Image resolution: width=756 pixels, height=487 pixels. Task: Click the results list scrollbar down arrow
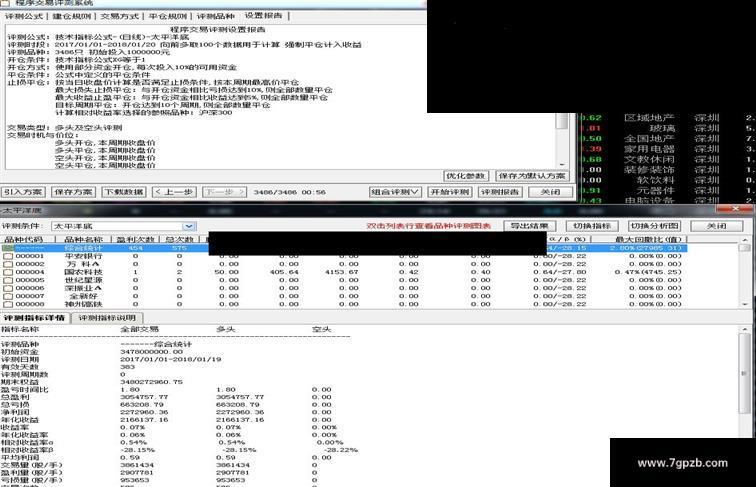coord(745,304)
